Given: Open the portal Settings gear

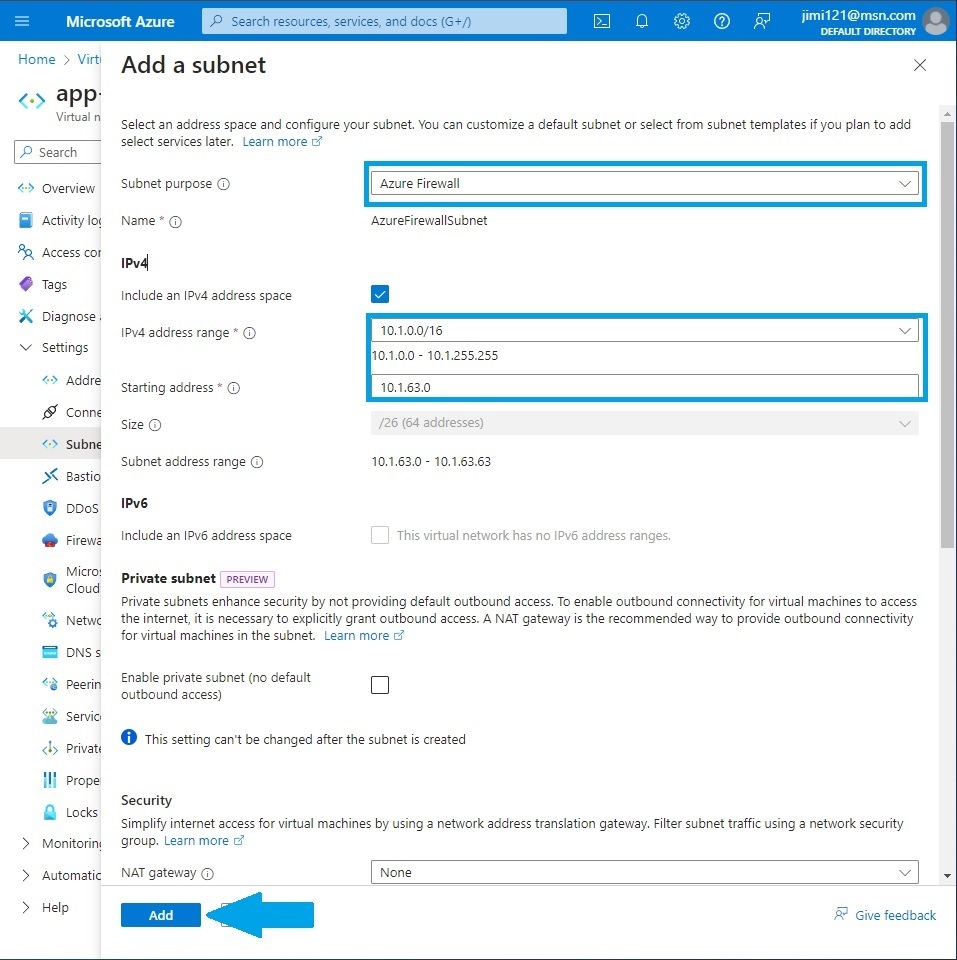Looking at the screenshot, I should [x=681, y=20].
